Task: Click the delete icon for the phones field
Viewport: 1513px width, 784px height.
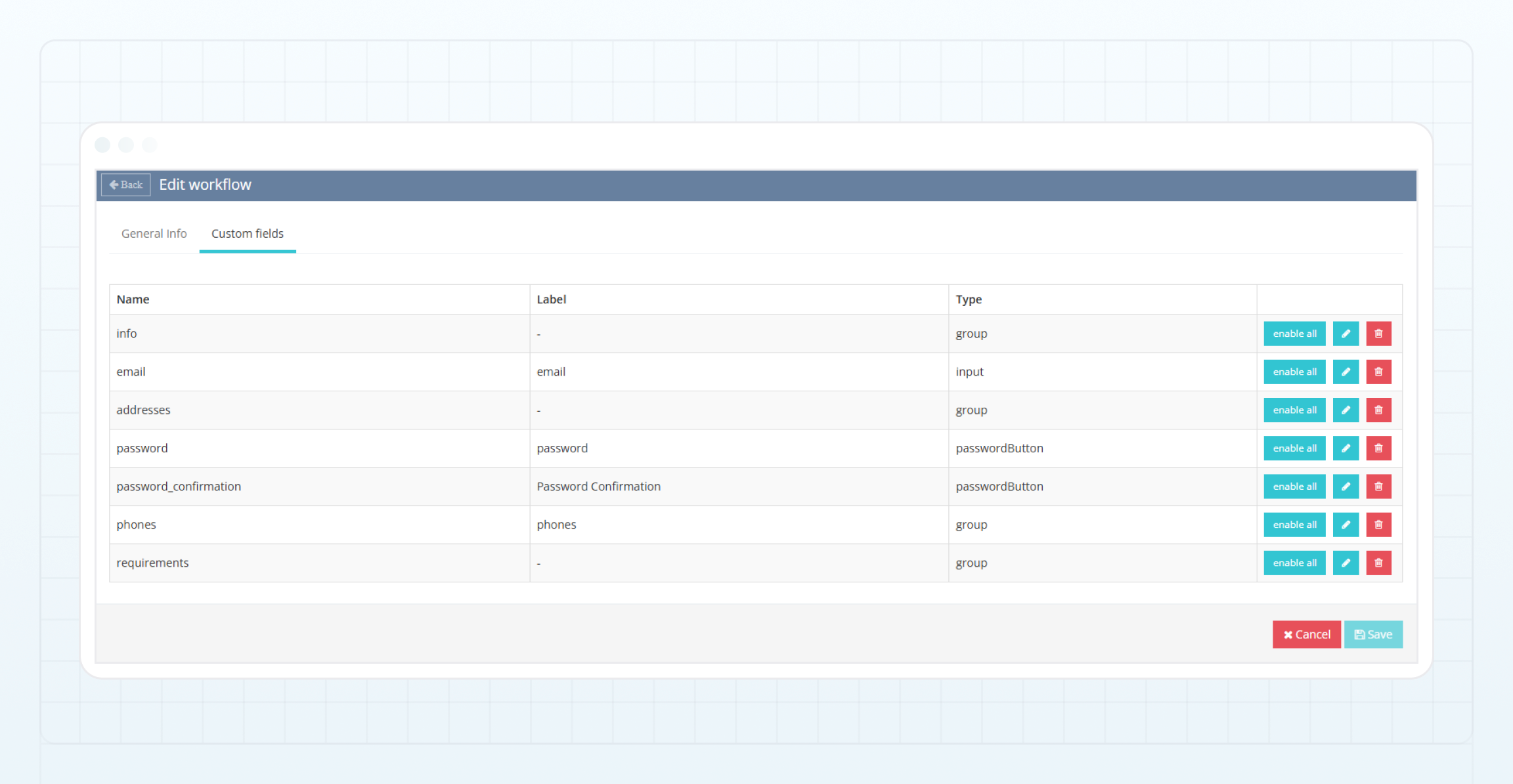Action: [1378, 525]
